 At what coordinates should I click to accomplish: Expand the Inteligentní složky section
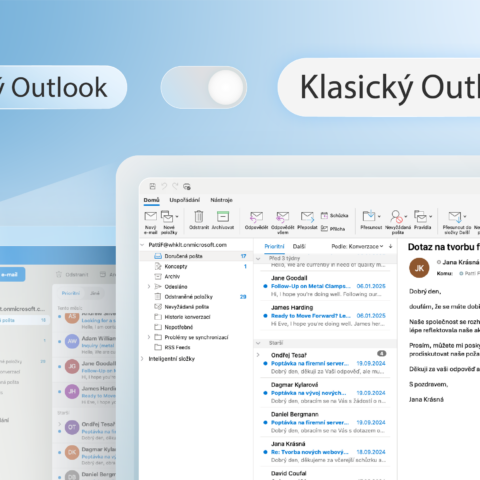[142, 359]
